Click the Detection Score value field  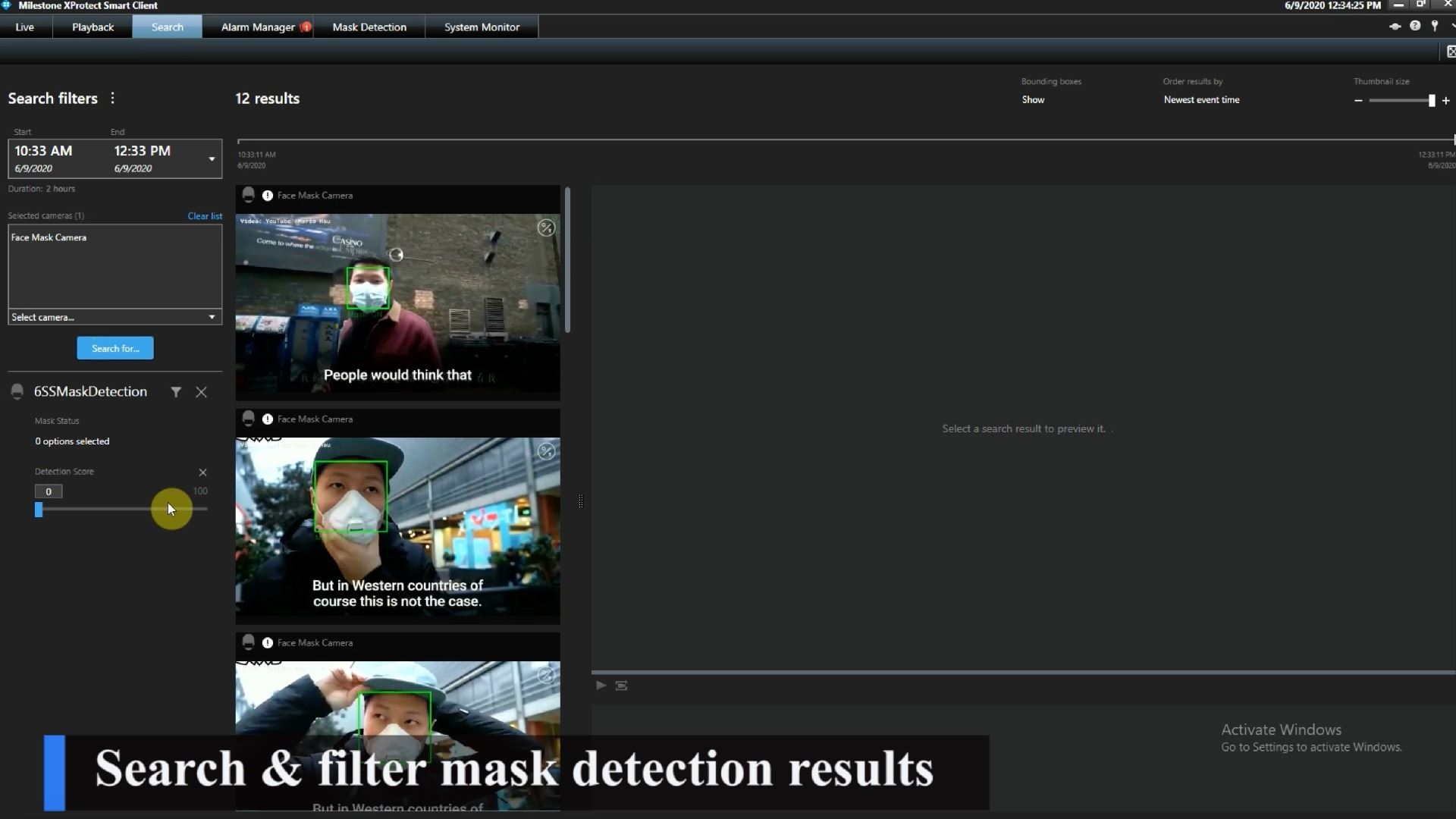click(x=49, y=492)
